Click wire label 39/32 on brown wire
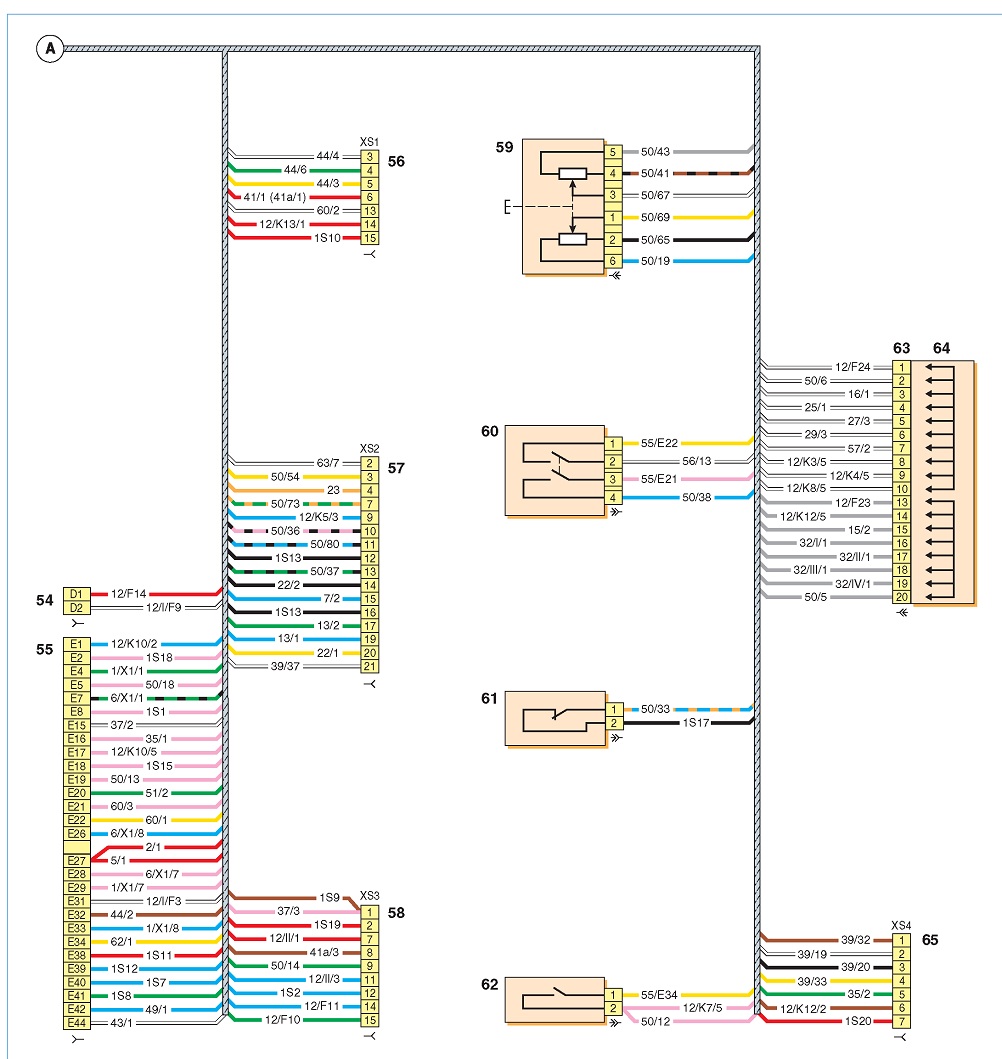Image resolution: width=1002 pixels, height=1059 pixels. tap(855, 939)
